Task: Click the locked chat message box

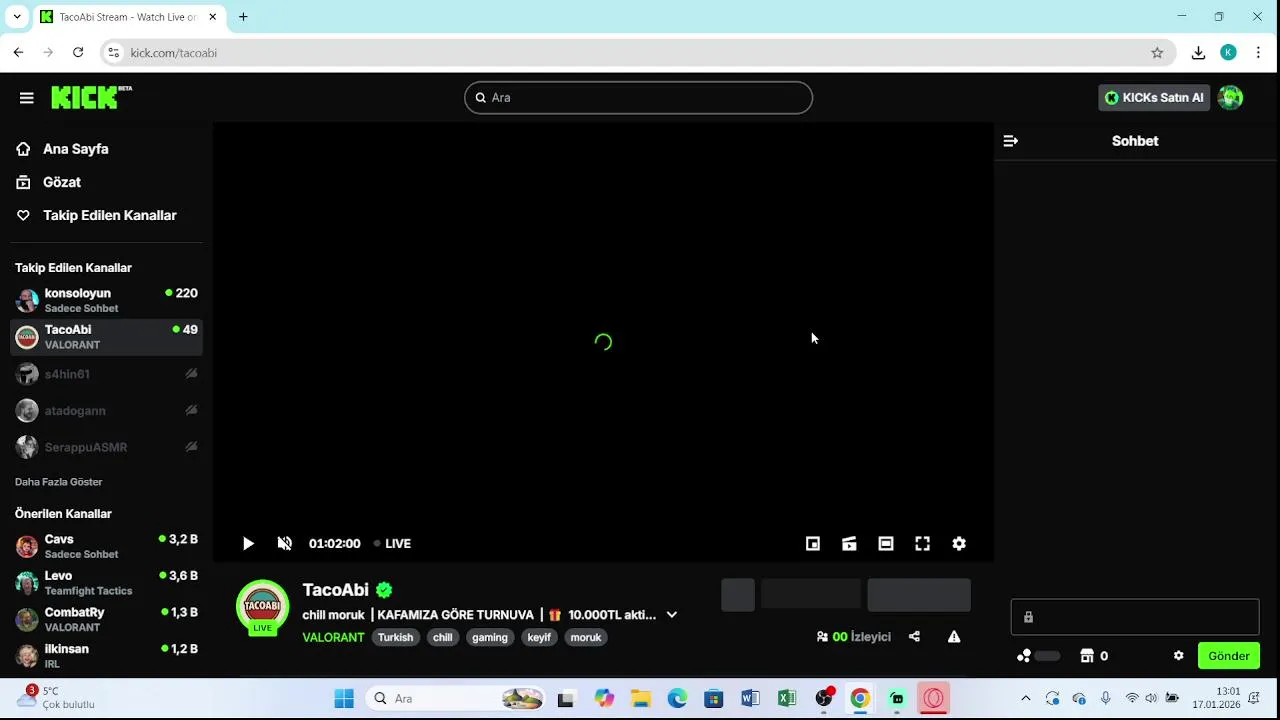Action: tap(1134, 617)
